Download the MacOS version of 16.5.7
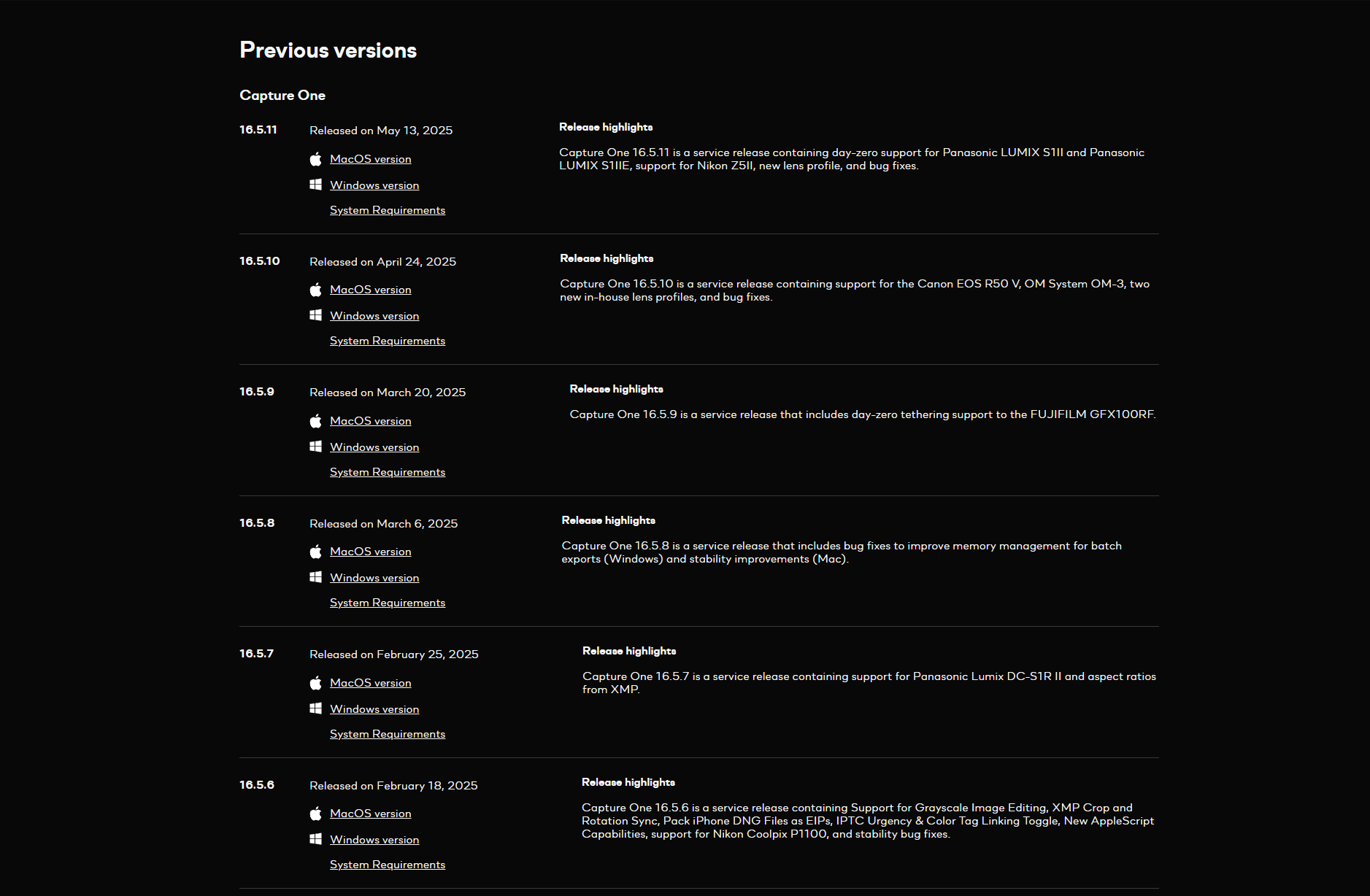This screenshot has height=896, width=1370. point(370,683)
